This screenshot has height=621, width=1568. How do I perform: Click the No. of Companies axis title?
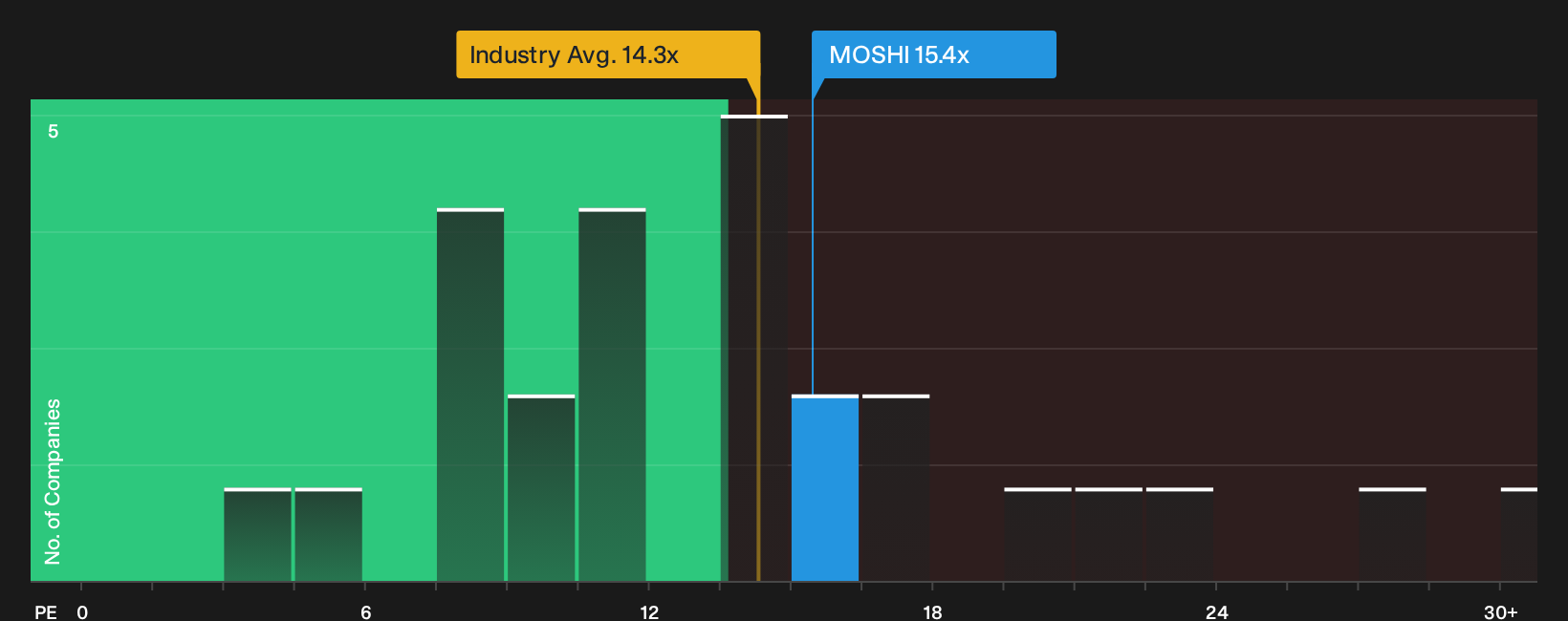(53, 481)
